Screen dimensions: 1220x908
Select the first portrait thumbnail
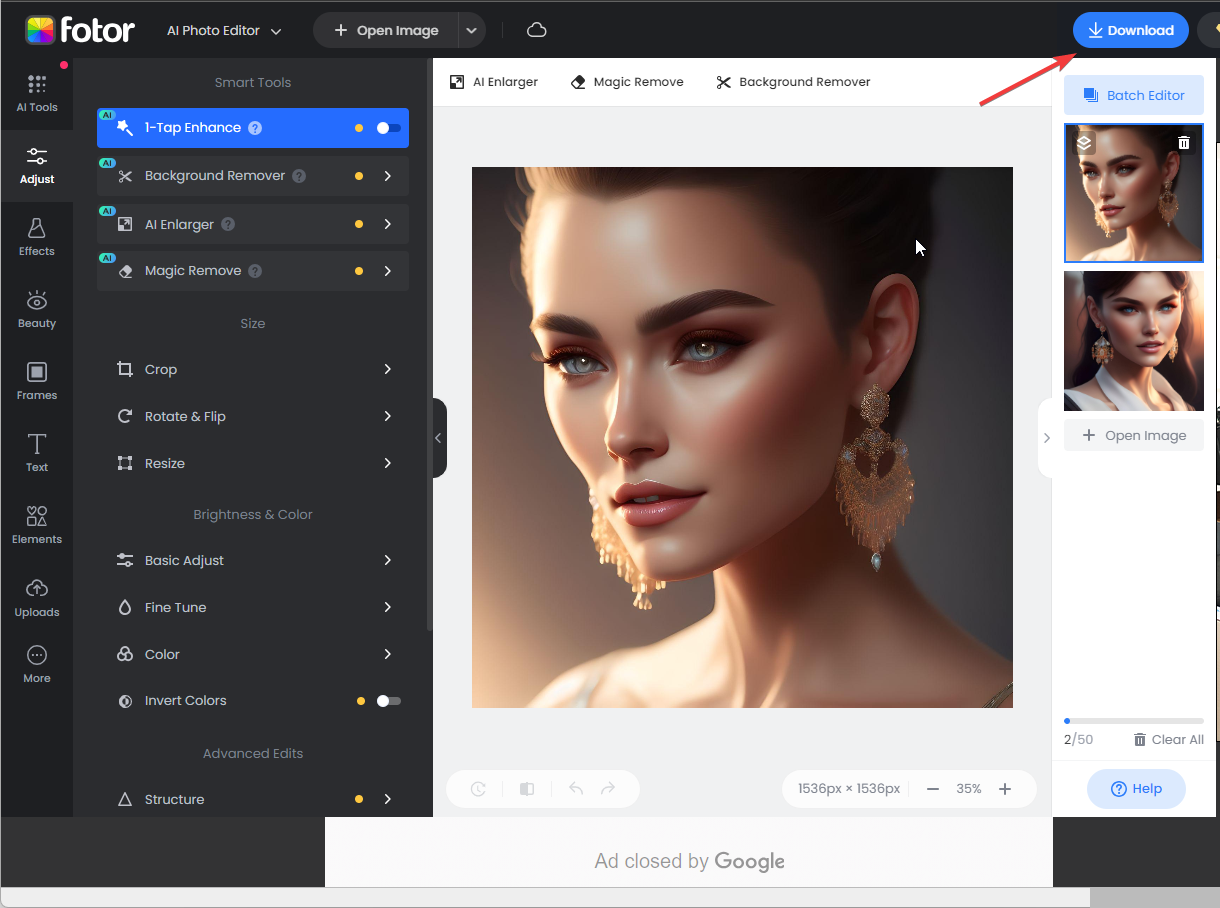click(1134, 194)
